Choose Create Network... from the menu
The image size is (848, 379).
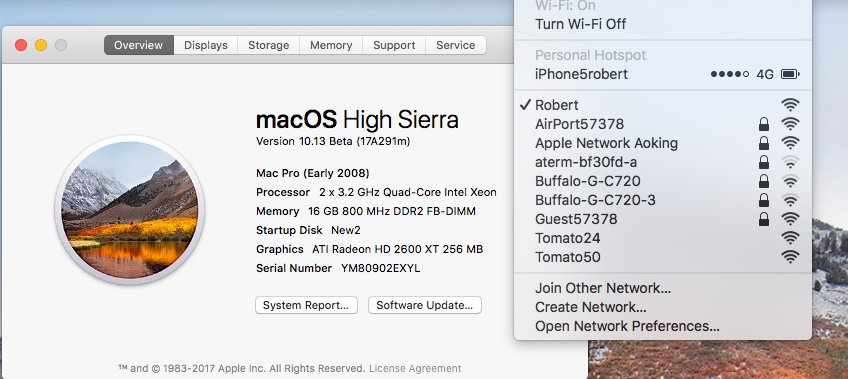(662, 307)
